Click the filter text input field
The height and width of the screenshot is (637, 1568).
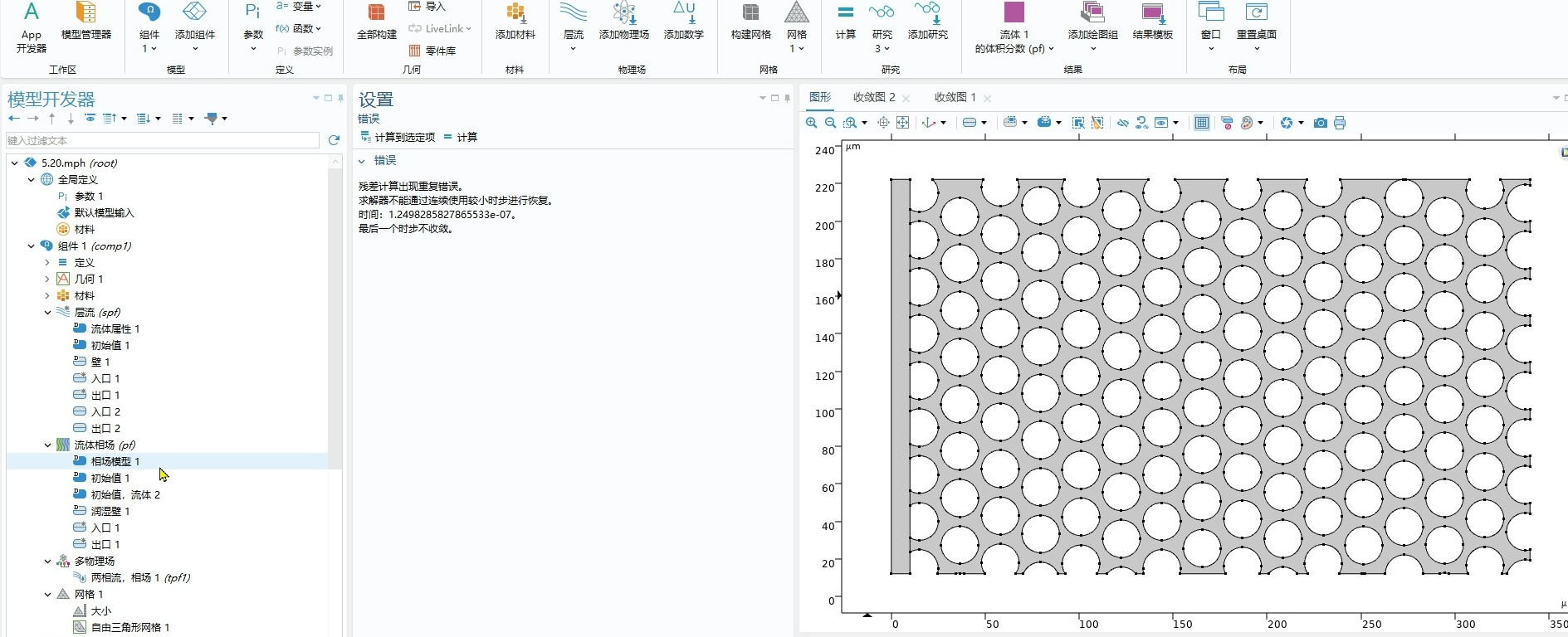point(162,141)
